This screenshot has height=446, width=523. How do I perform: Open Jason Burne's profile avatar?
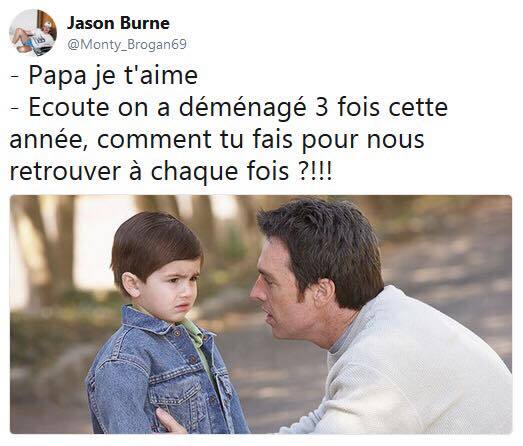tap(33, 32)
